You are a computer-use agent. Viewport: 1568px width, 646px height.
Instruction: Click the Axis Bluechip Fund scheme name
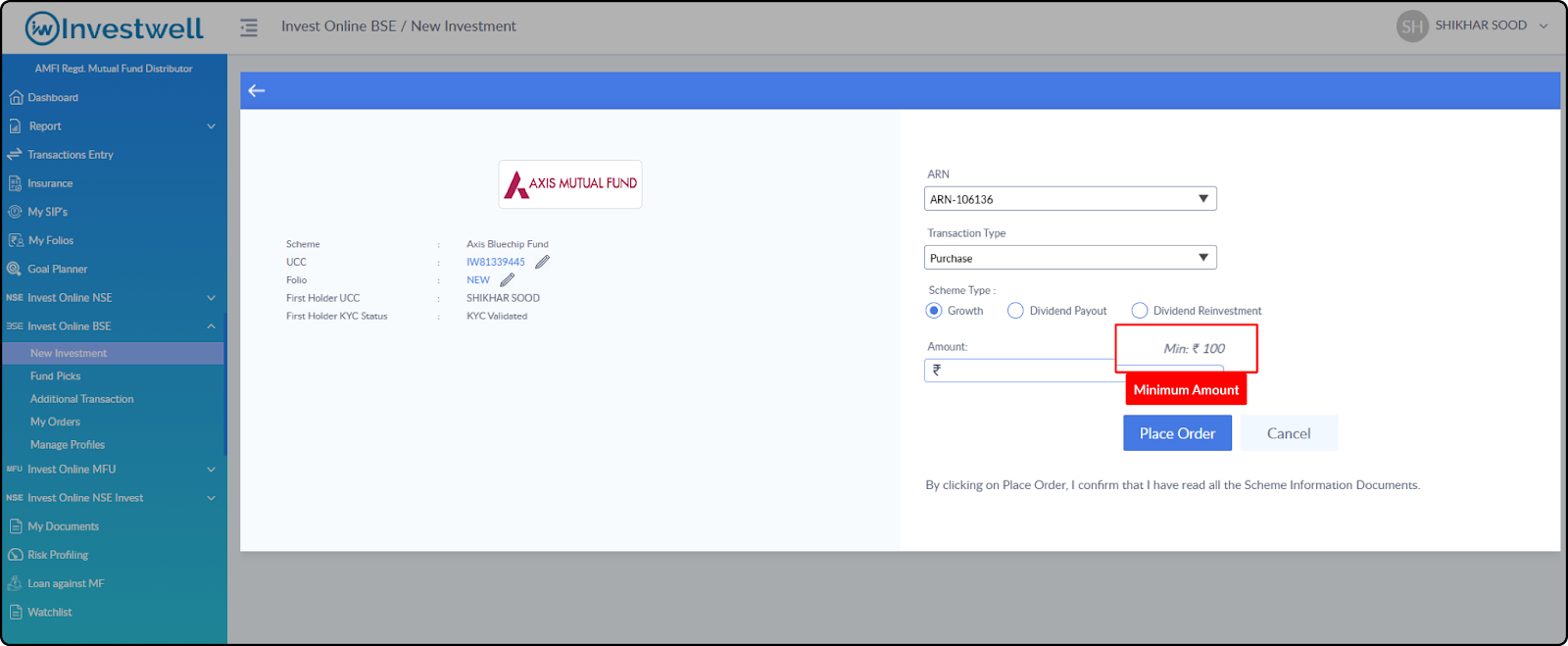coord(508,244)
